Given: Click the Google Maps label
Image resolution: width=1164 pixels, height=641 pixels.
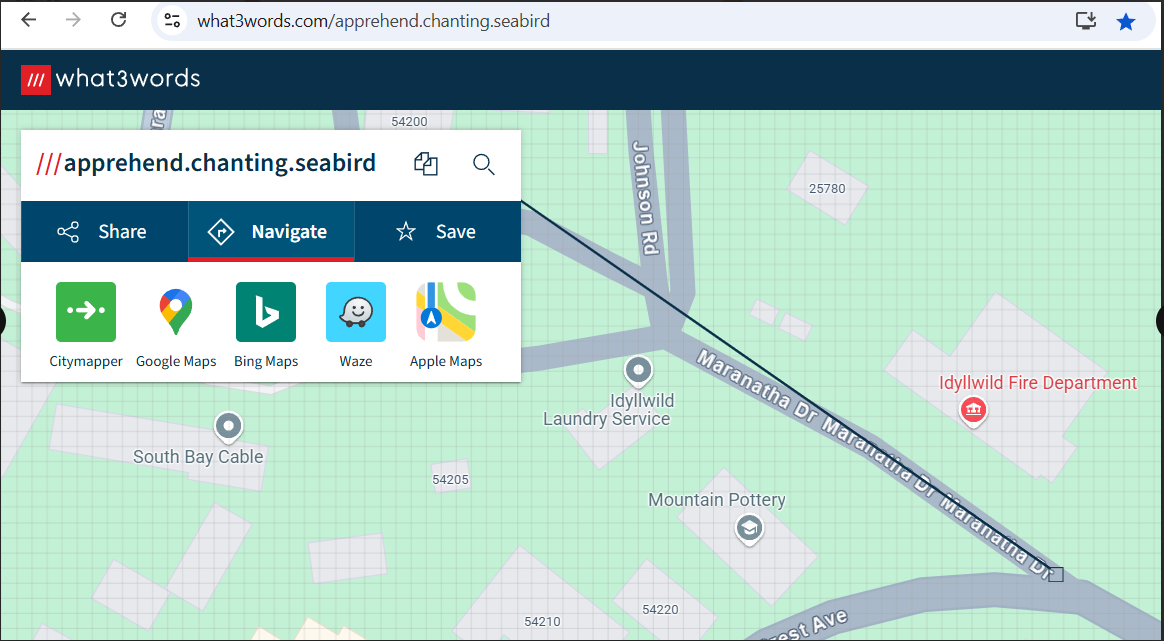Looking at the screenshot, I should (x=176, y=362).
